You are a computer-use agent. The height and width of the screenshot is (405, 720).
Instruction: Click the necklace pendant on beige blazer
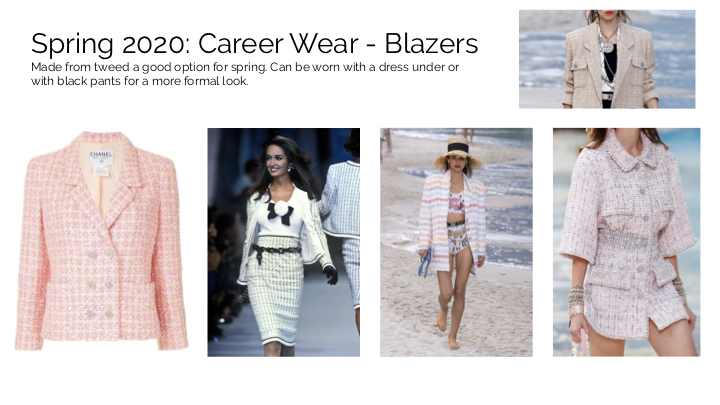pos(608,47)
